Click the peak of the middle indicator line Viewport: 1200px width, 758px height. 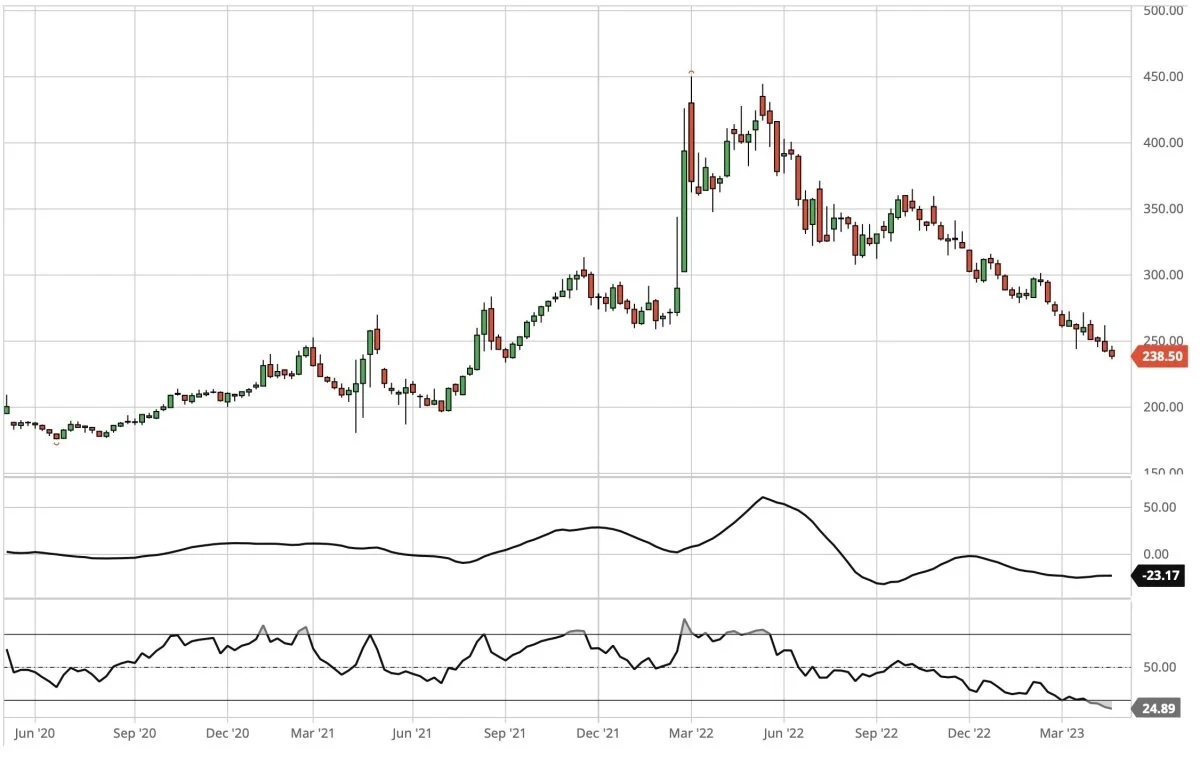point(762,497)
